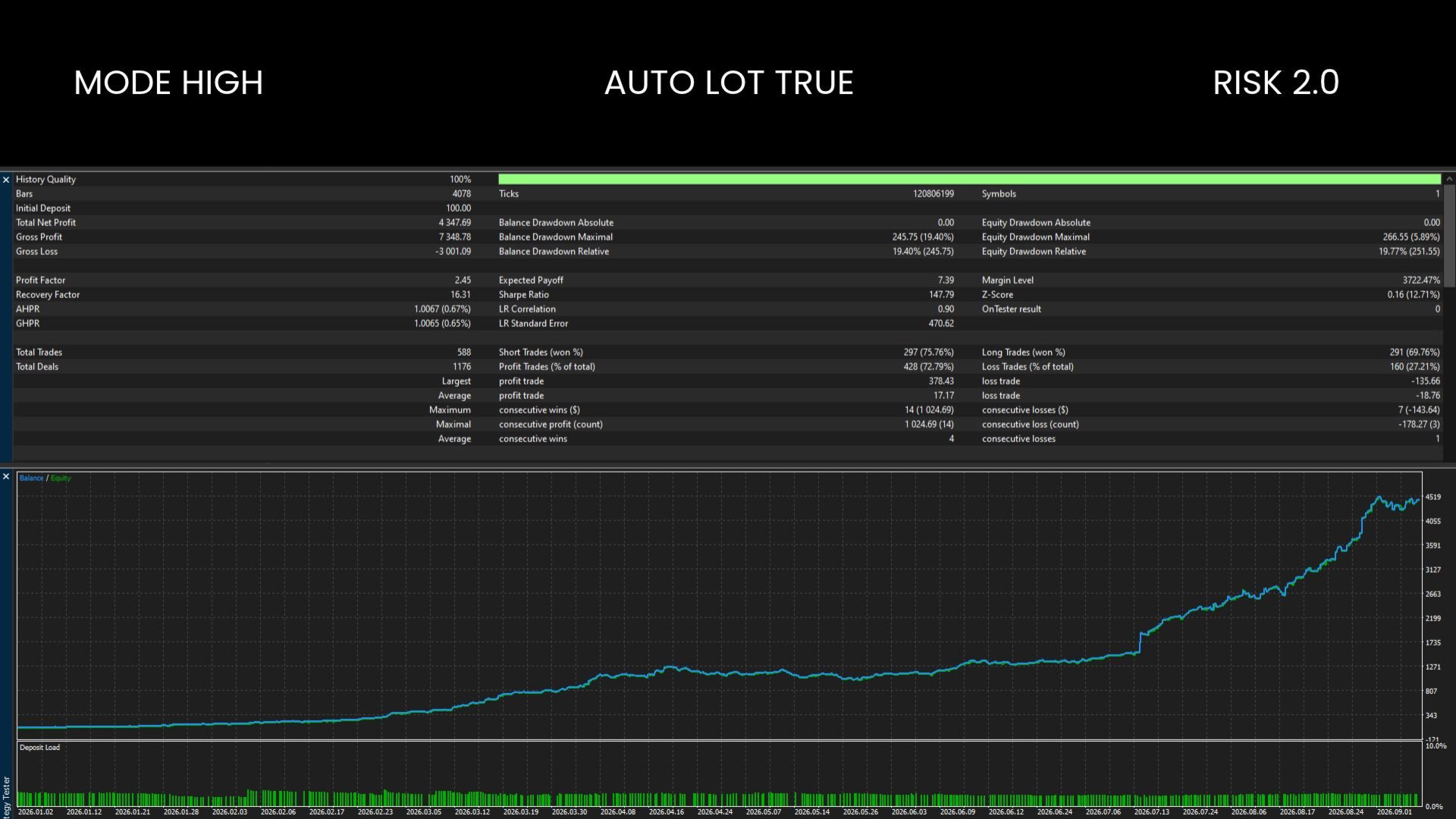
Task: Close the Balance/Equity graph panel
Action: coord(6,477)
